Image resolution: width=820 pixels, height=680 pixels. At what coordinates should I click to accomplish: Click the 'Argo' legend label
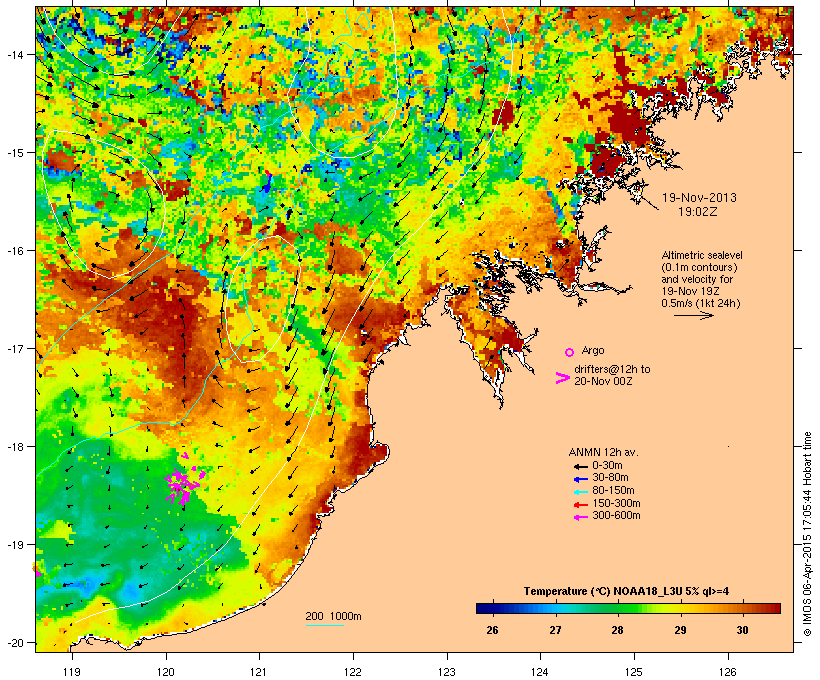point(593,350)
